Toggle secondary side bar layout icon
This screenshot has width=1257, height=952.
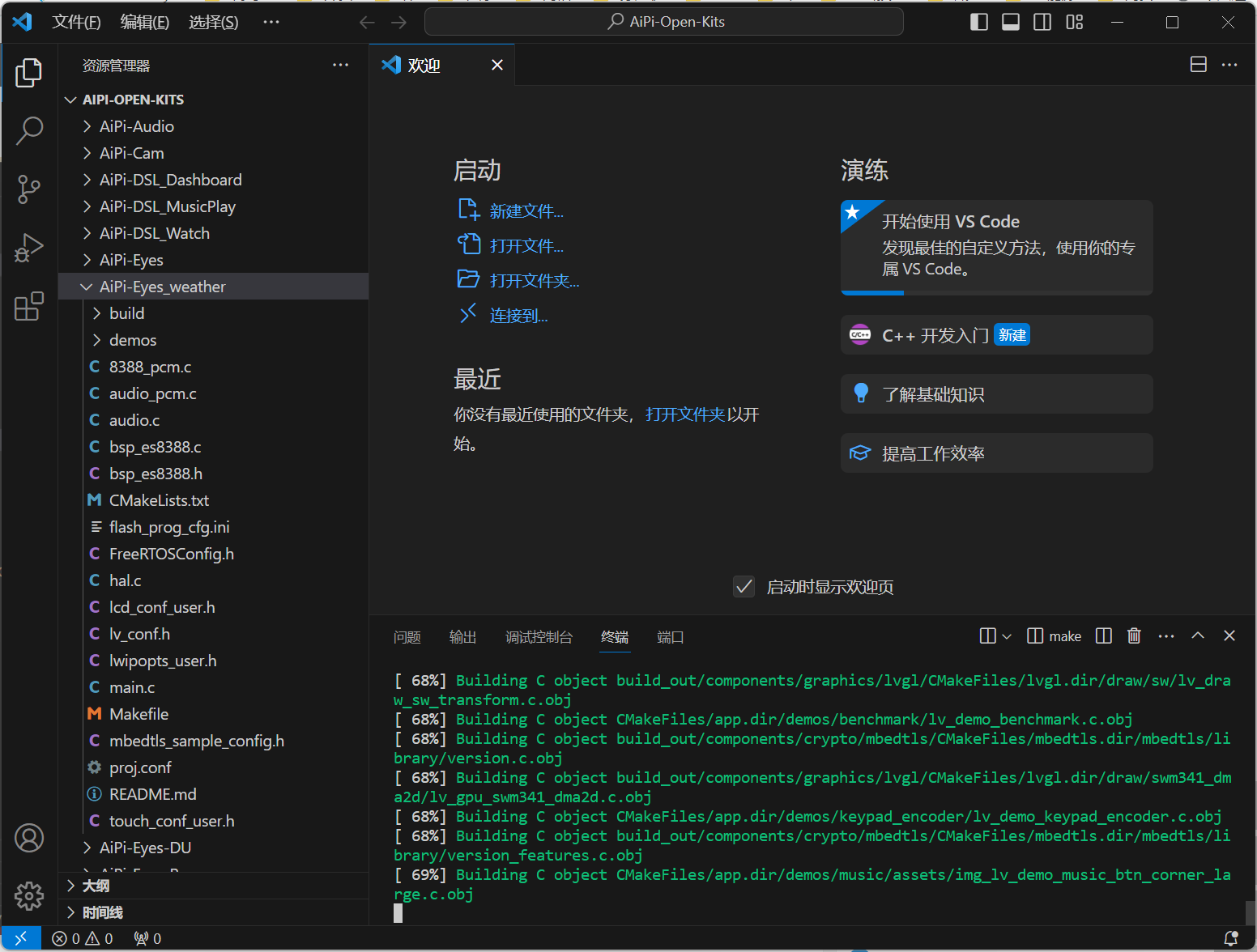(x=1042, y=22)
